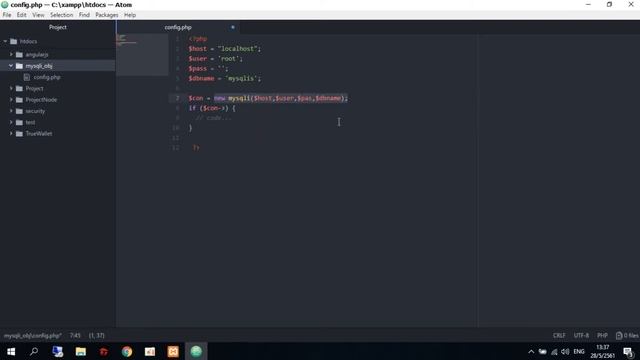Open the Help menu
This screenshot has height=360, width=640.
pos(130,15)
